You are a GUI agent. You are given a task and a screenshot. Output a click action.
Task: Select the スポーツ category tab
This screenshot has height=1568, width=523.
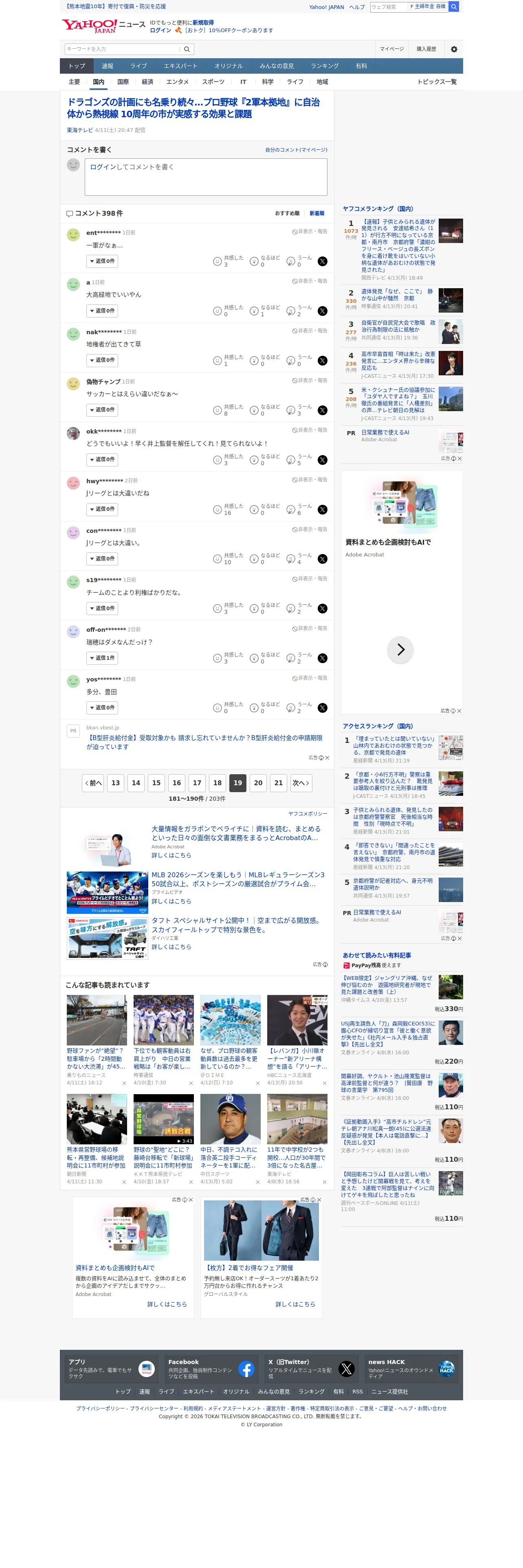tap(213, 82)
